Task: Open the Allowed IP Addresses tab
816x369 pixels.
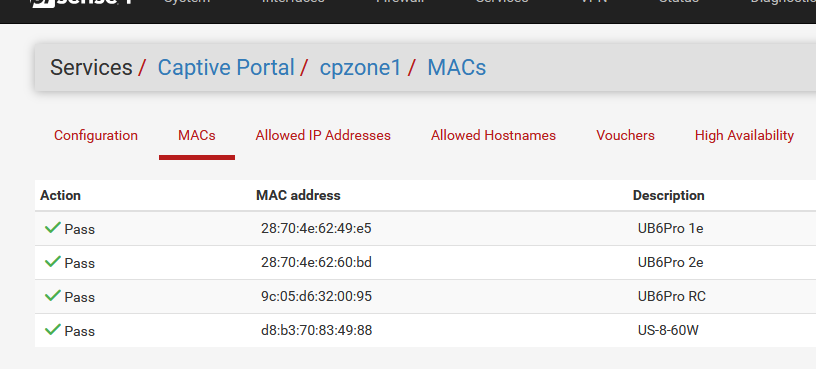Action: [323, 135]
